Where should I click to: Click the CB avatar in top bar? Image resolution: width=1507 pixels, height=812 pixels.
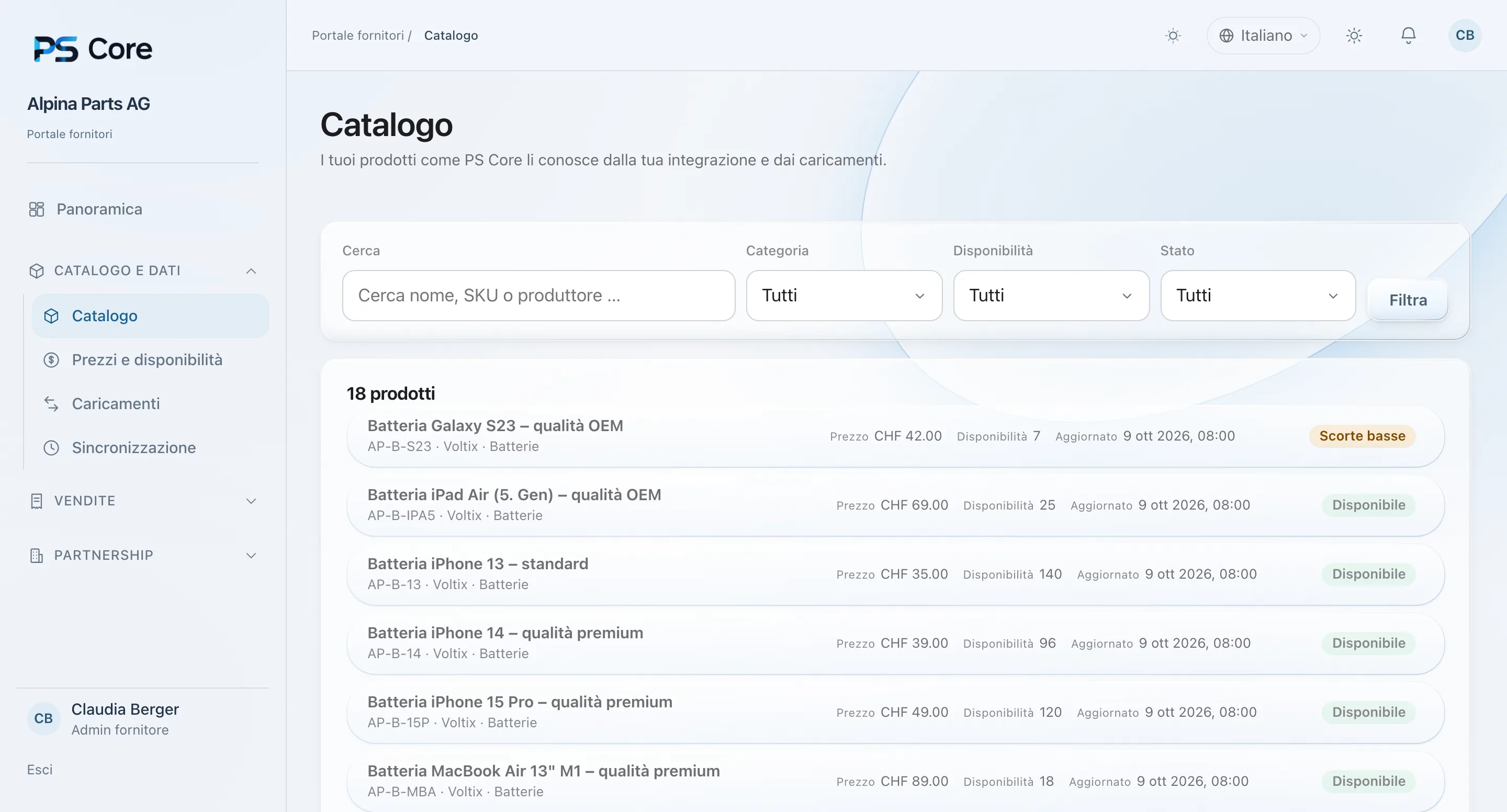point(1465,36)
